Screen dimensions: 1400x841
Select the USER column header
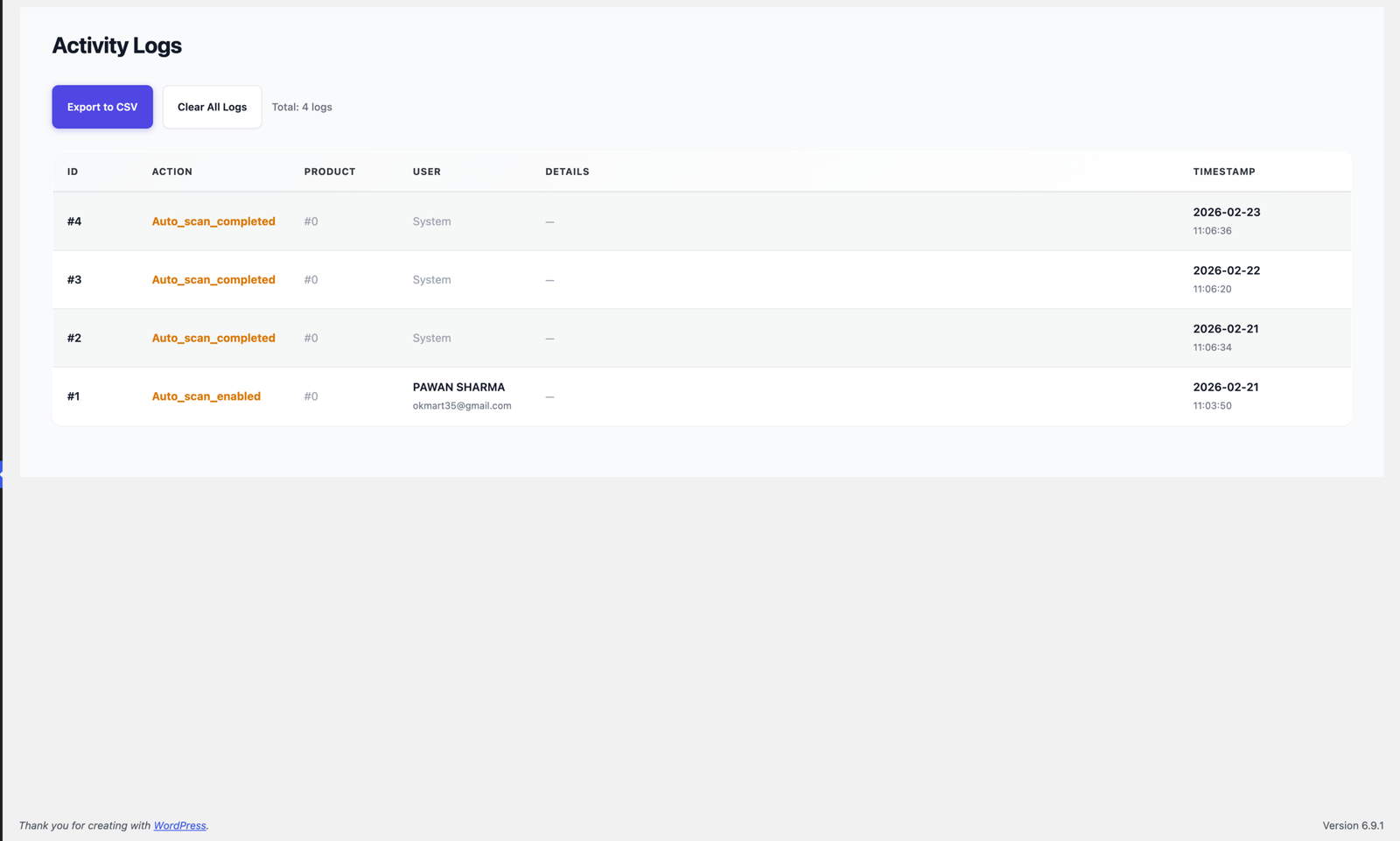tap(426, 172)
